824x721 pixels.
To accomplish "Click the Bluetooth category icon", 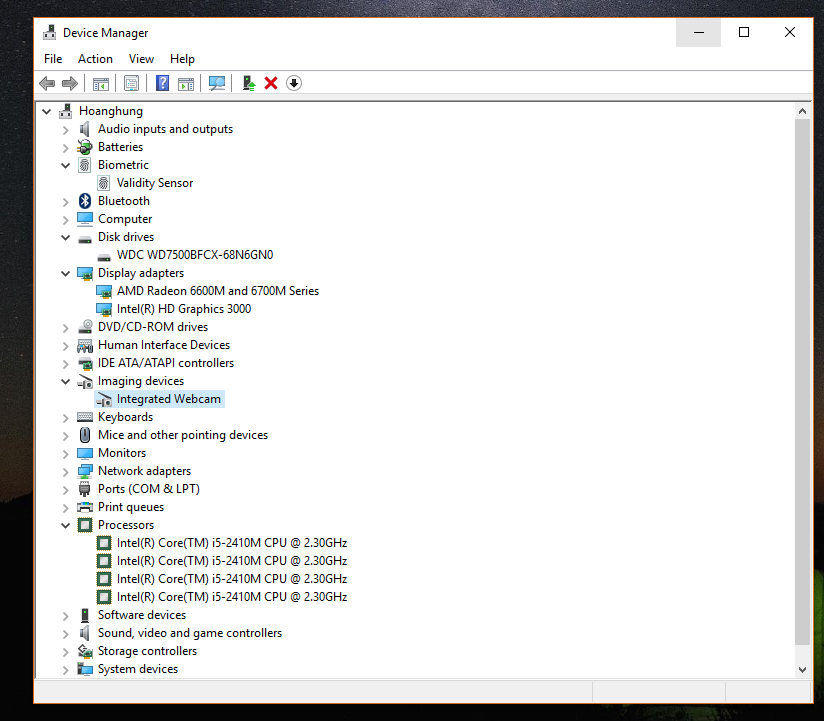I will click(x=85, y=201).
